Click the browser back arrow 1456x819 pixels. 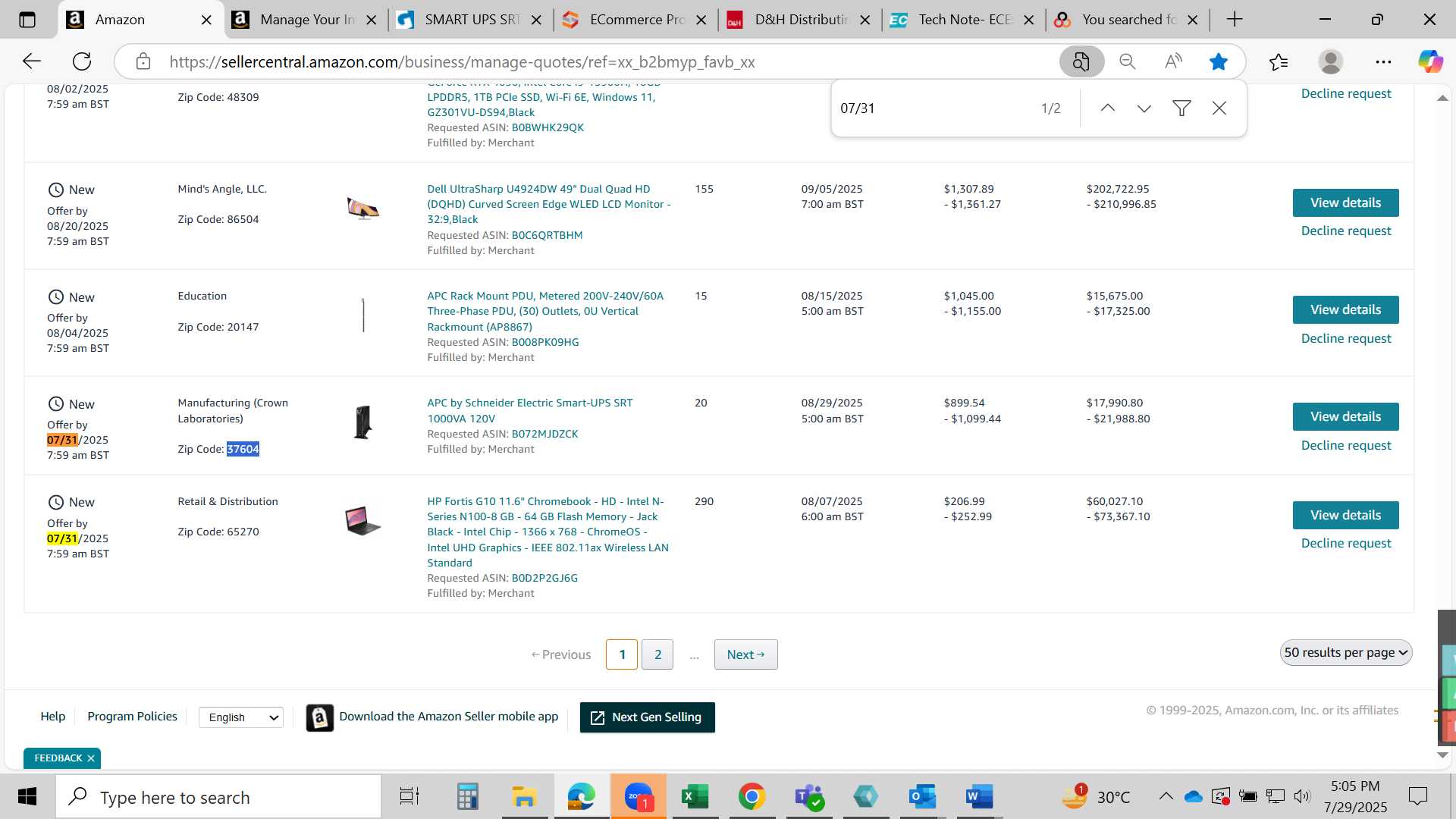click(x=31, y=61)
